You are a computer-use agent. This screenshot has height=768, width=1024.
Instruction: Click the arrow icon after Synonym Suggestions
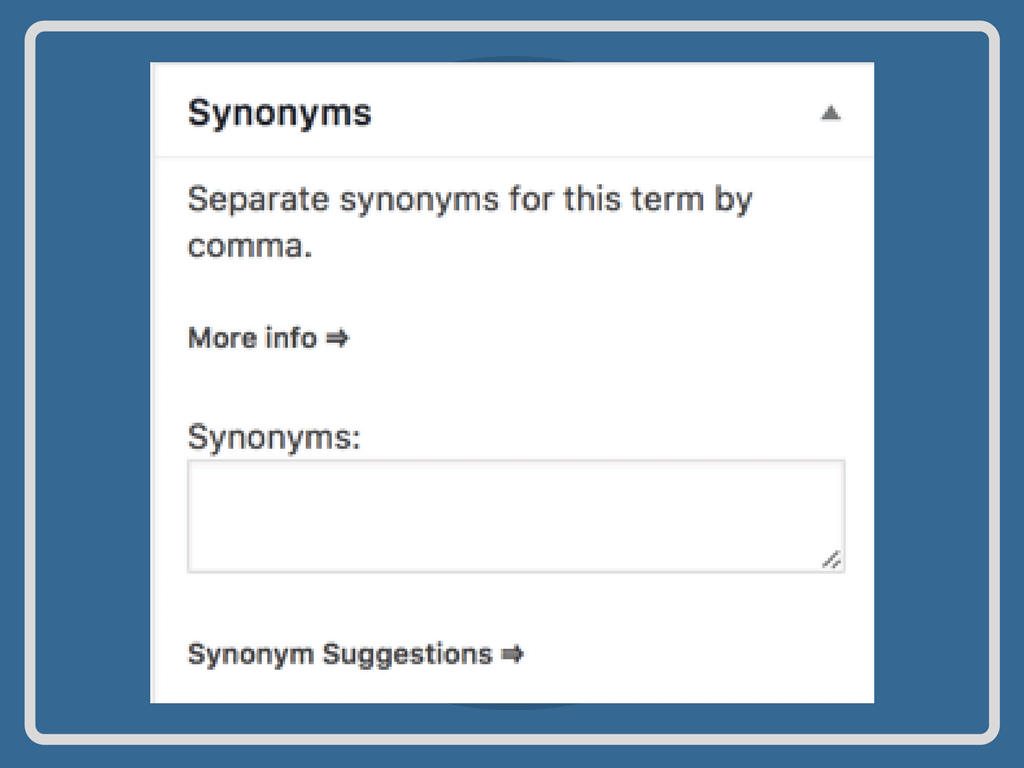pos(512,654)
